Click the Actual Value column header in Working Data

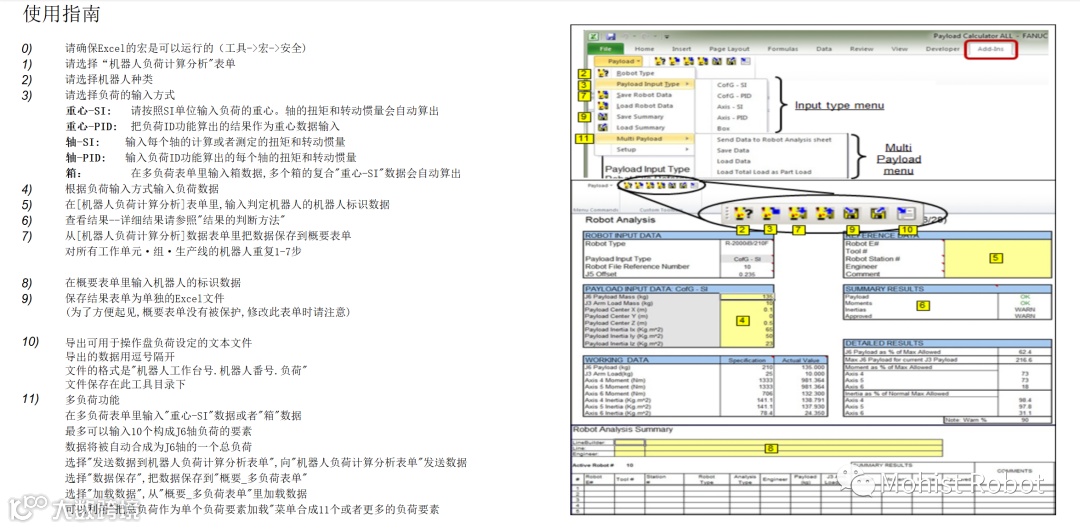click(x=800, y=360)
